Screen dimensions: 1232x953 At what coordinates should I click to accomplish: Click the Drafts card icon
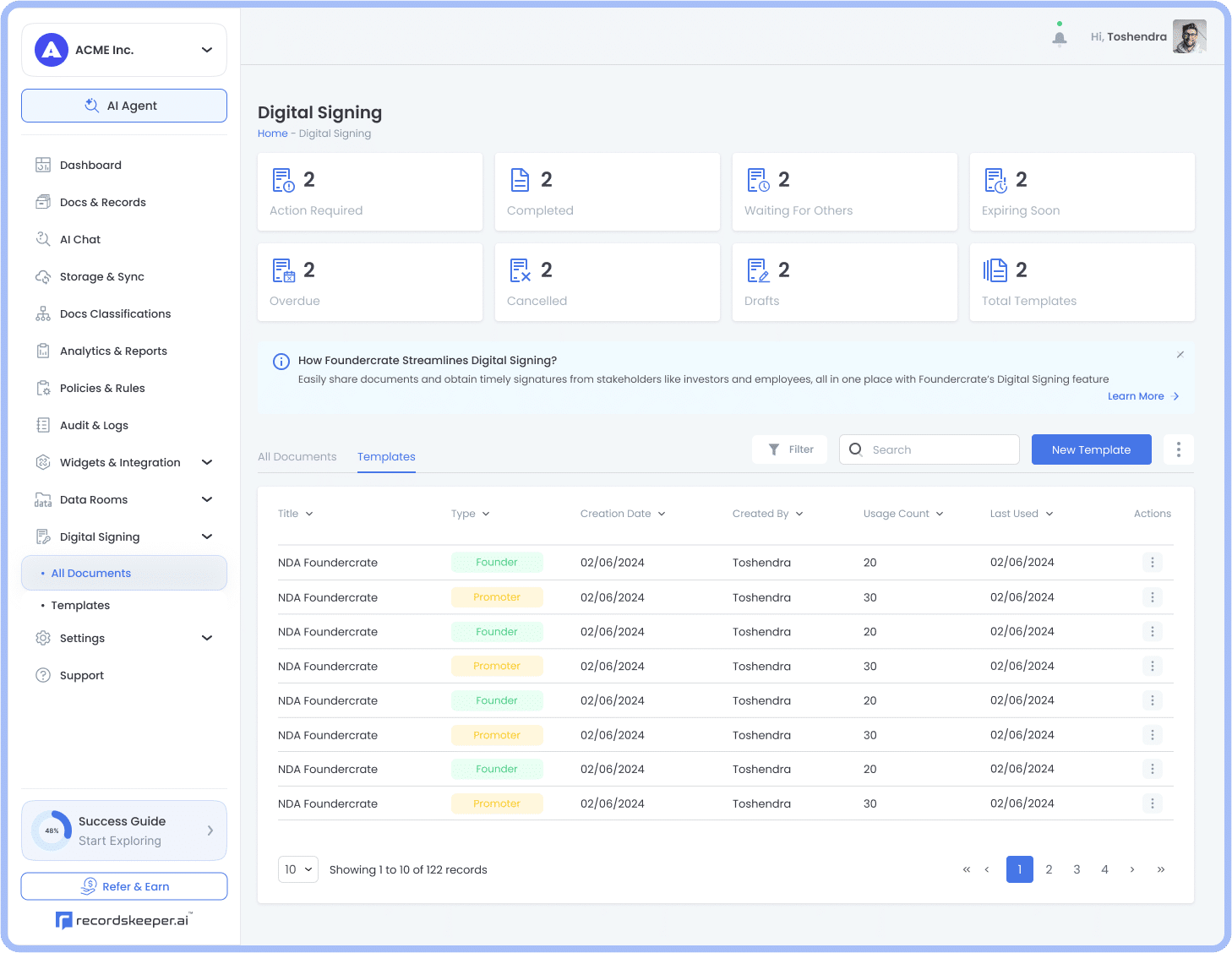click(758, 270)
